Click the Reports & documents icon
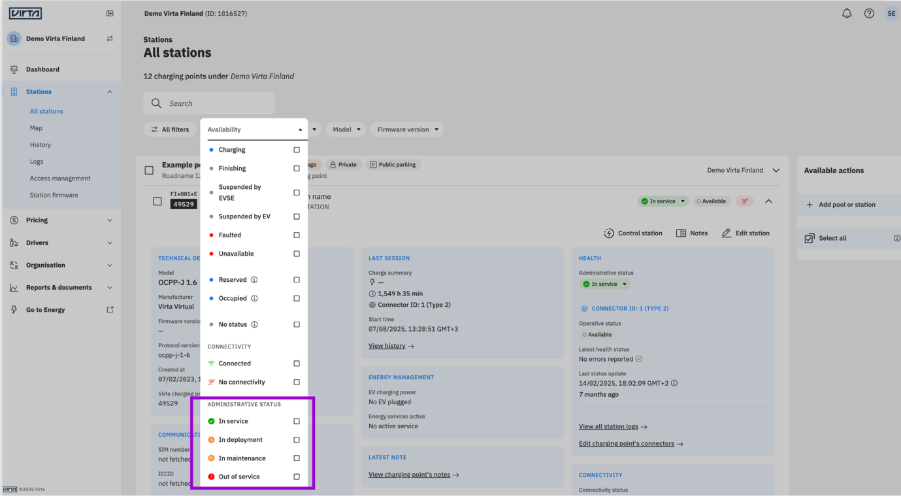The height and width of the screenshot is (496, 901). tap(14, 287)
